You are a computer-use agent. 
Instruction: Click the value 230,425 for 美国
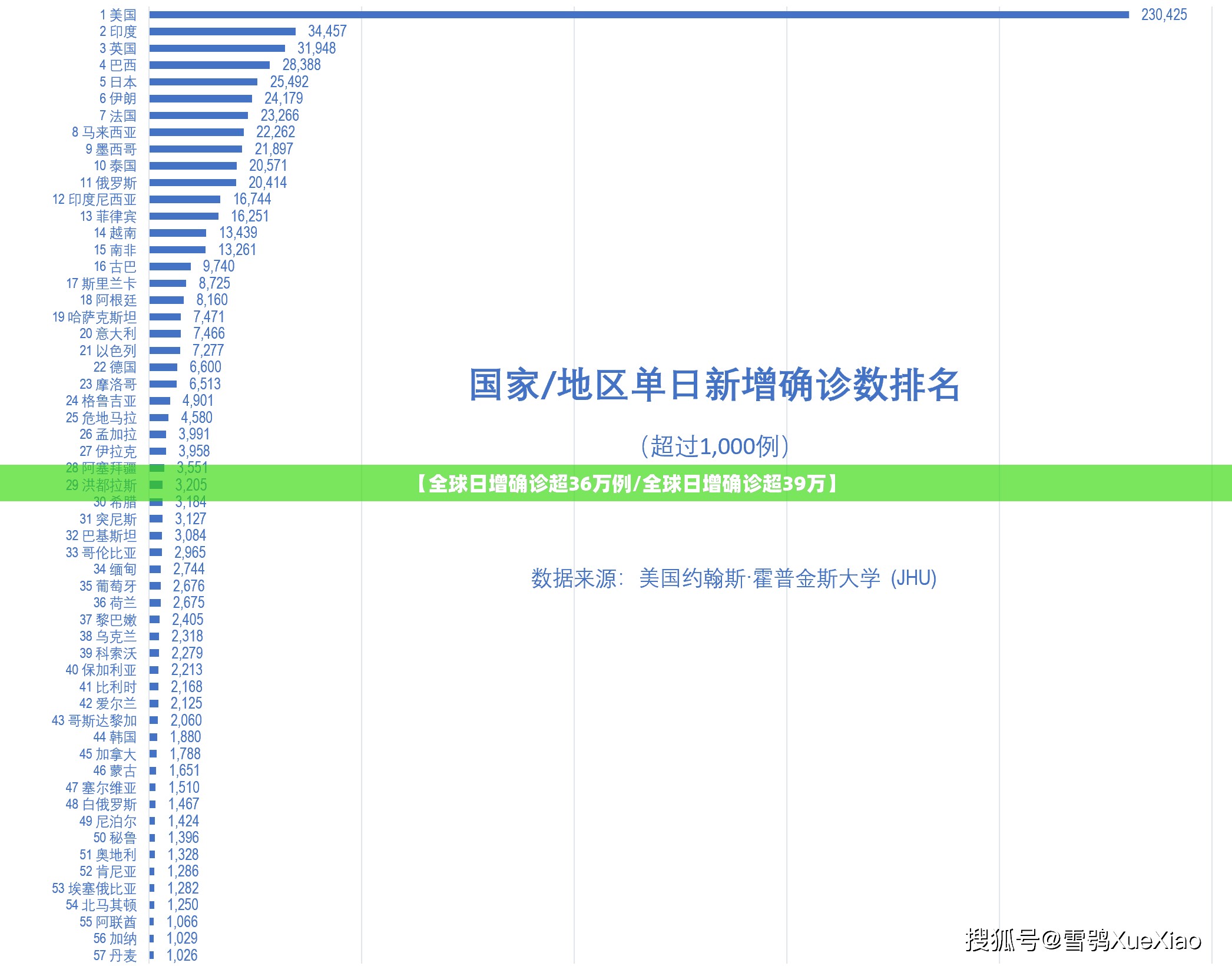1164,15
